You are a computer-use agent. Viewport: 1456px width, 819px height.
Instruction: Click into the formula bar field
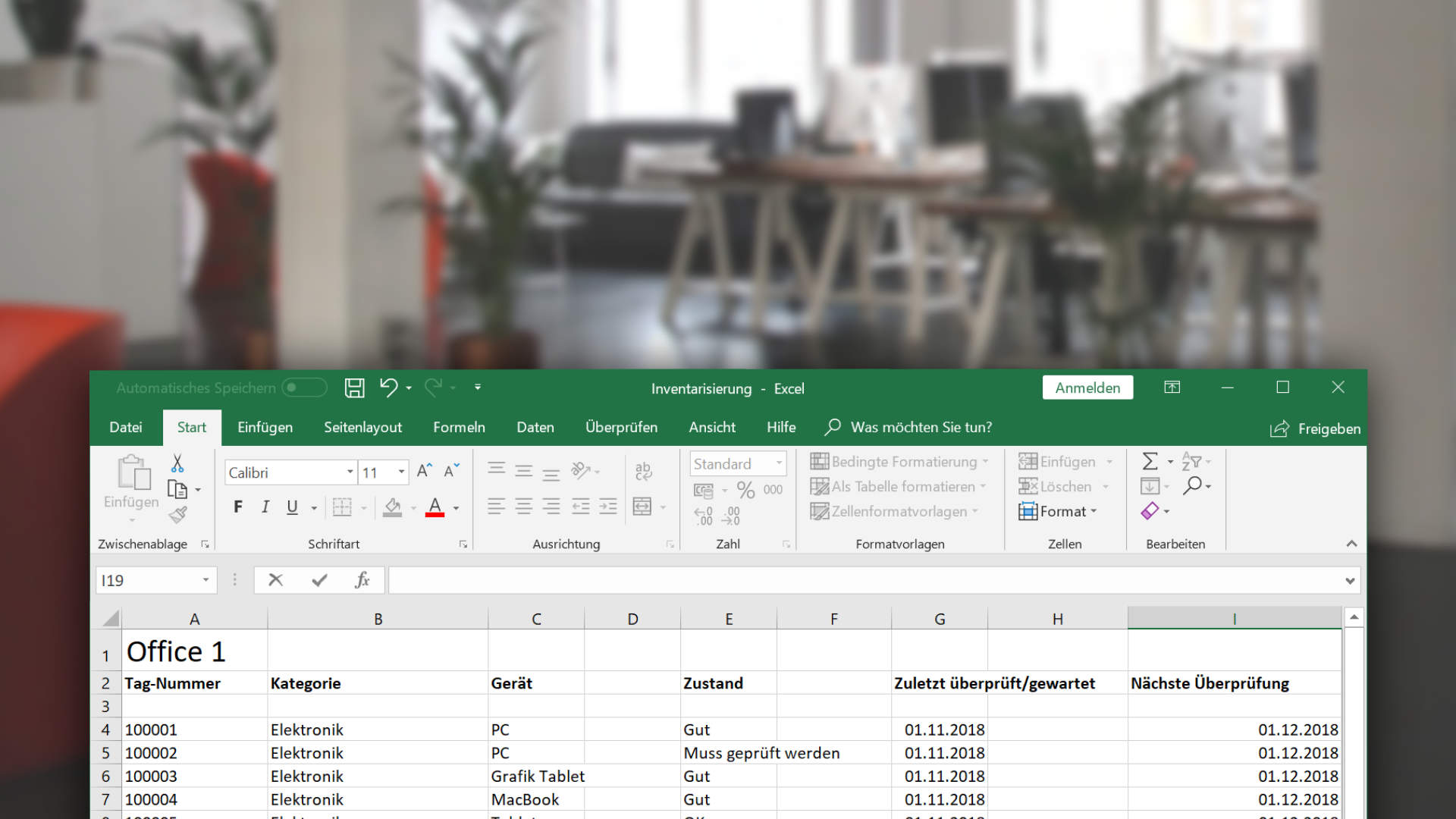(x=864, y=580)
